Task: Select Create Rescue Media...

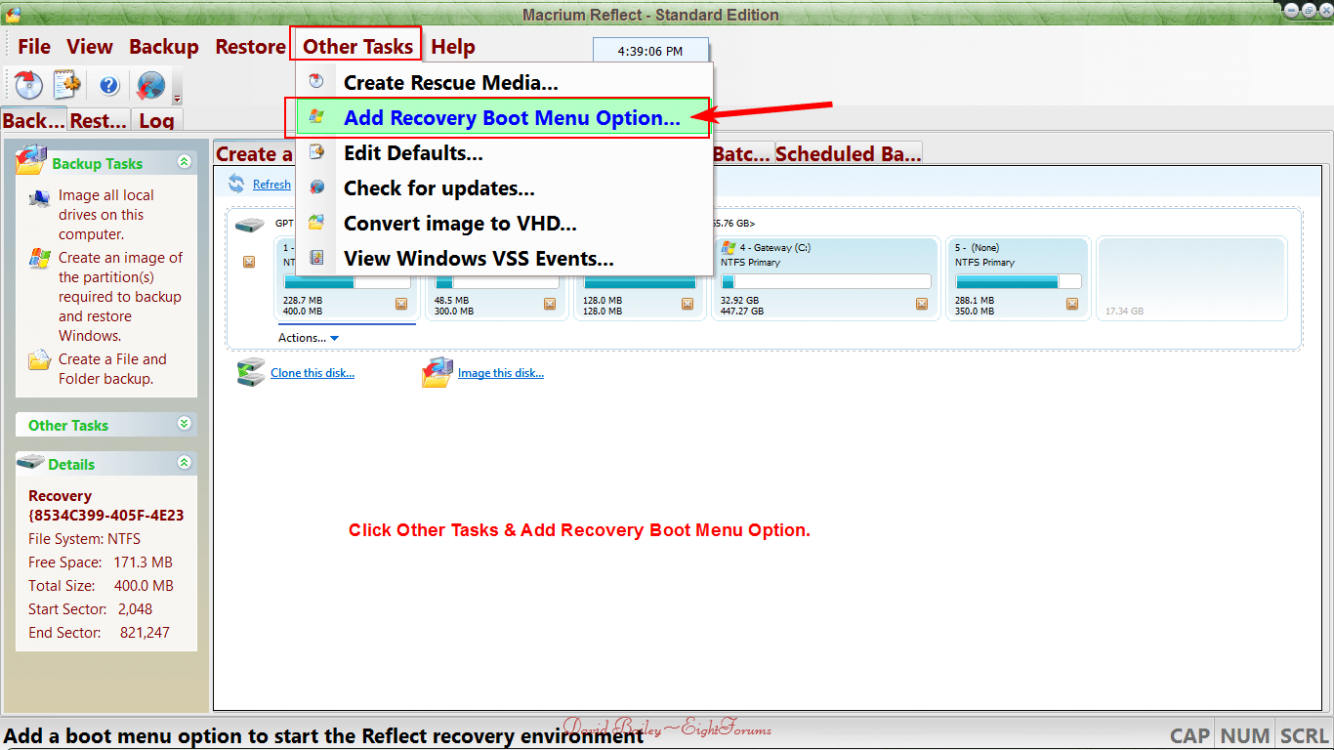Action: pyautogui.click(x=505, y=83)
